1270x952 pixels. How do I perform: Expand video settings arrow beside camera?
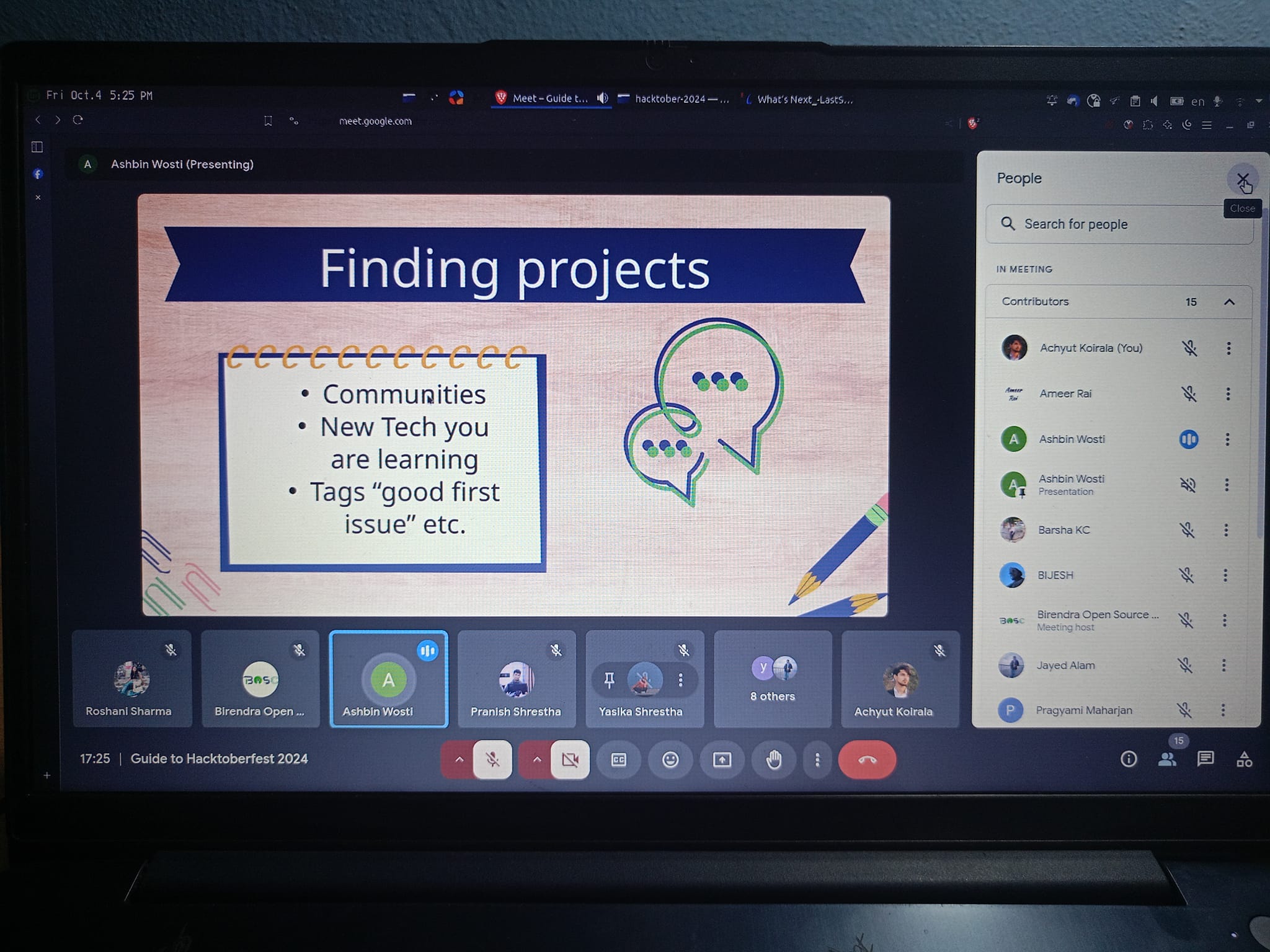[x=537, y=759]
